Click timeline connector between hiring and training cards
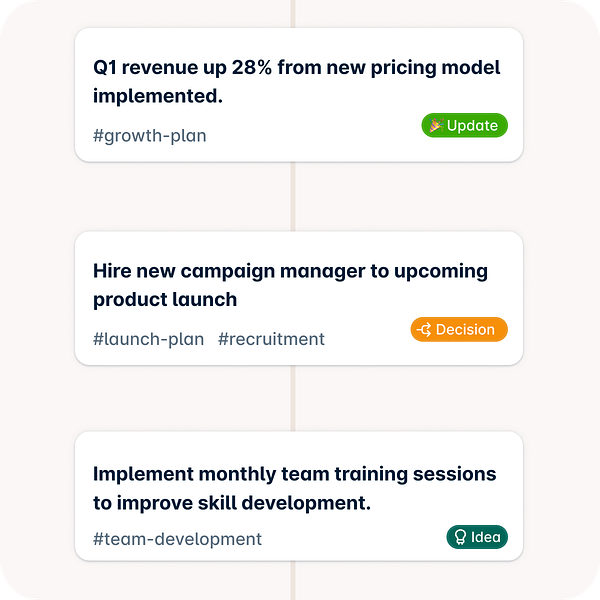 click(293, 398)
